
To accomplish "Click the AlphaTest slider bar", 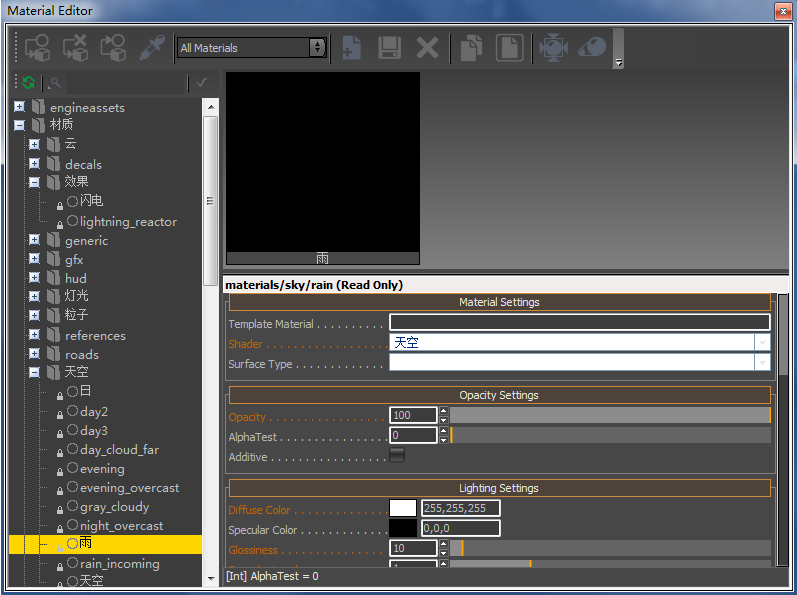I will tap(610, 435).
